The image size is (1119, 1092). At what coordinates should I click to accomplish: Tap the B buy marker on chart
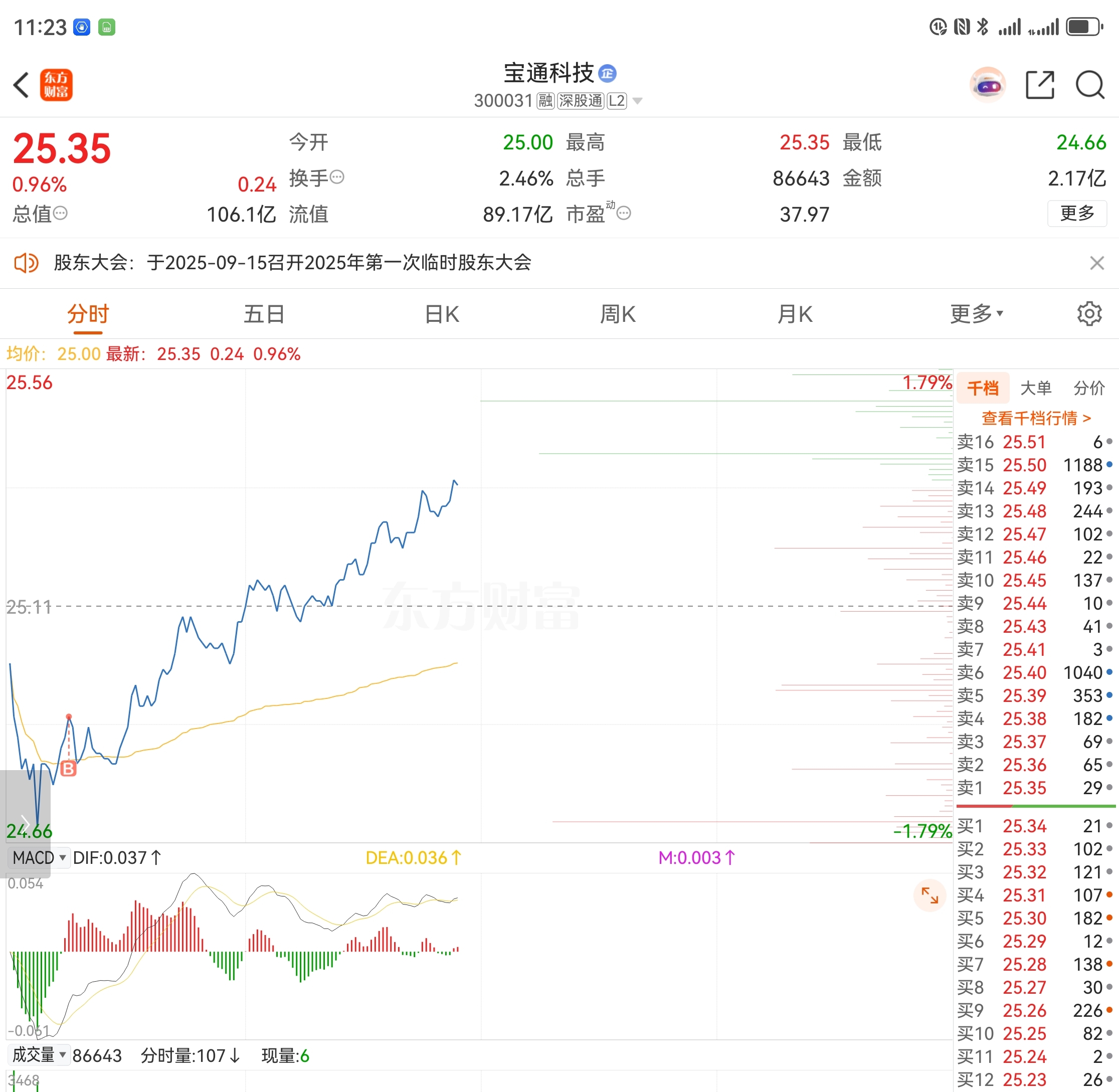[68, 769]
